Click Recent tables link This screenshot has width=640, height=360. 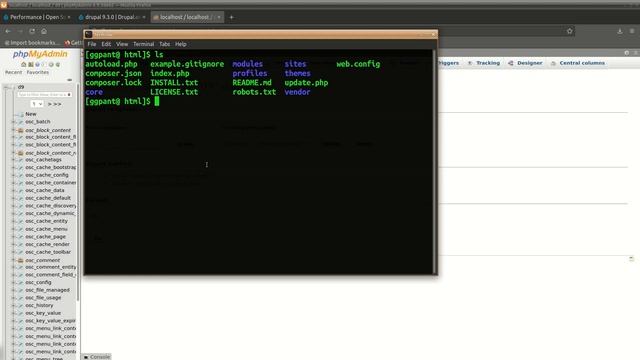coord(13,72)
